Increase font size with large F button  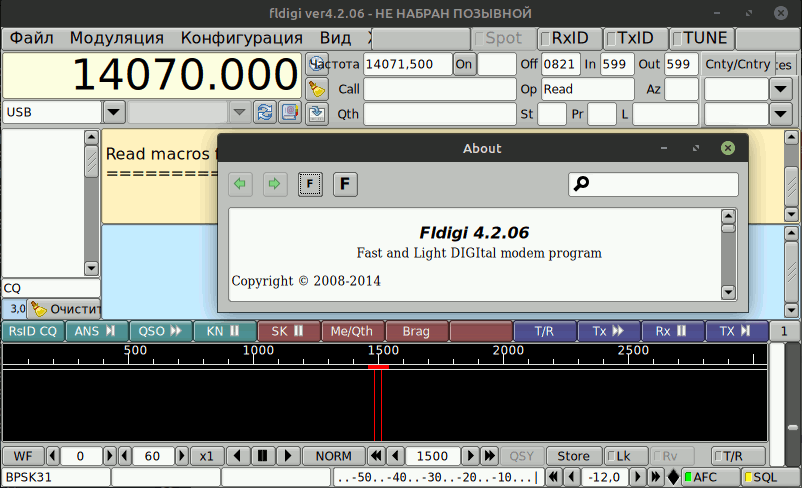click(345, 184)
